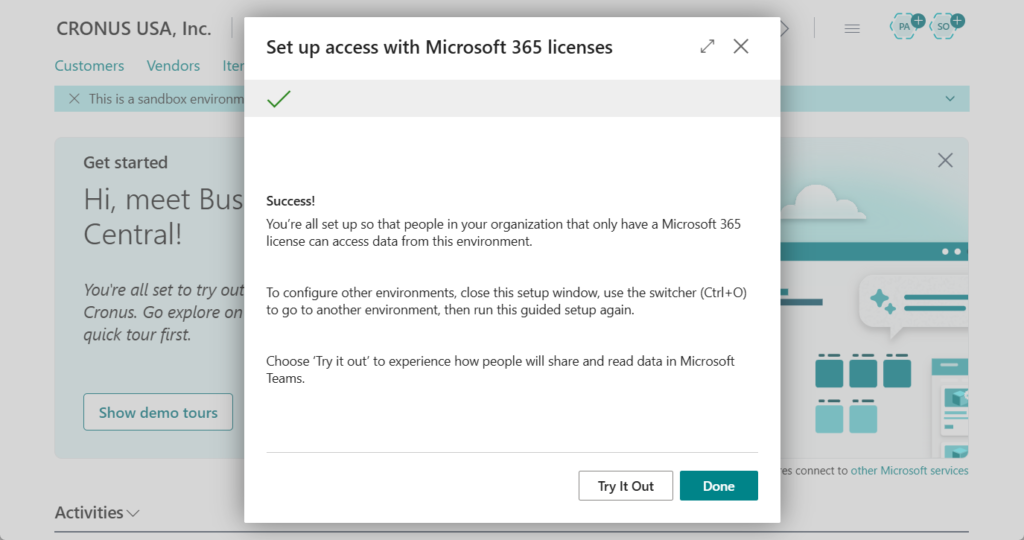Open the hamburger menu in header
1024x540 pixels.
(x=852, y=29)
